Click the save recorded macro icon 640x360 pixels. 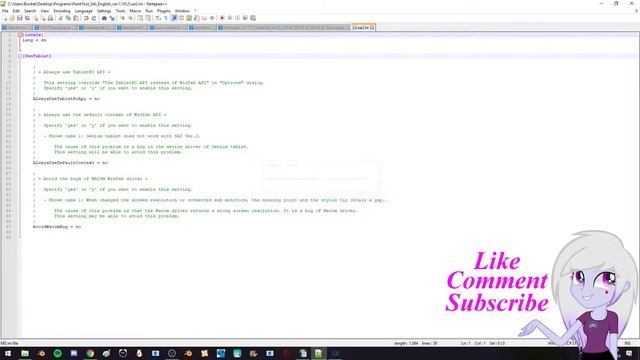coord(253,18)
